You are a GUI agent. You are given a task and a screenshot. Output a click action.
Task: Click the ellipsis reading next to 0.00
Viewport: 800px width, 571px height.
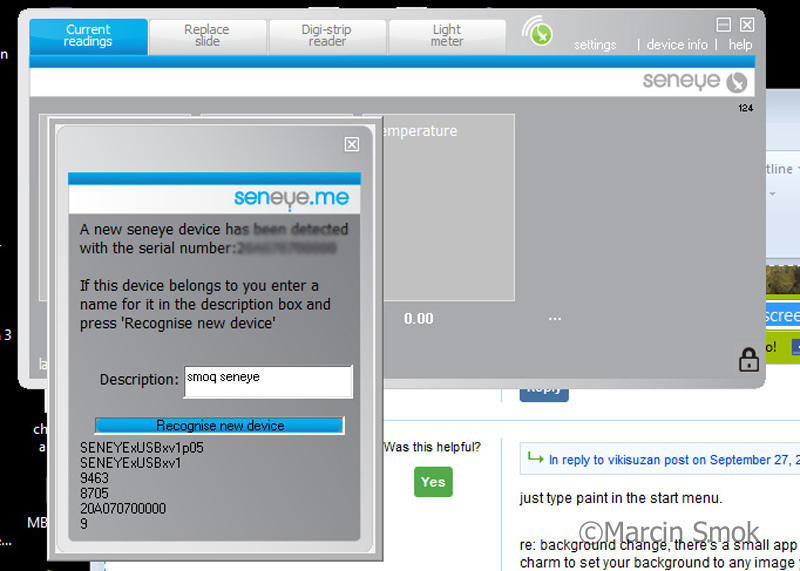555,319
